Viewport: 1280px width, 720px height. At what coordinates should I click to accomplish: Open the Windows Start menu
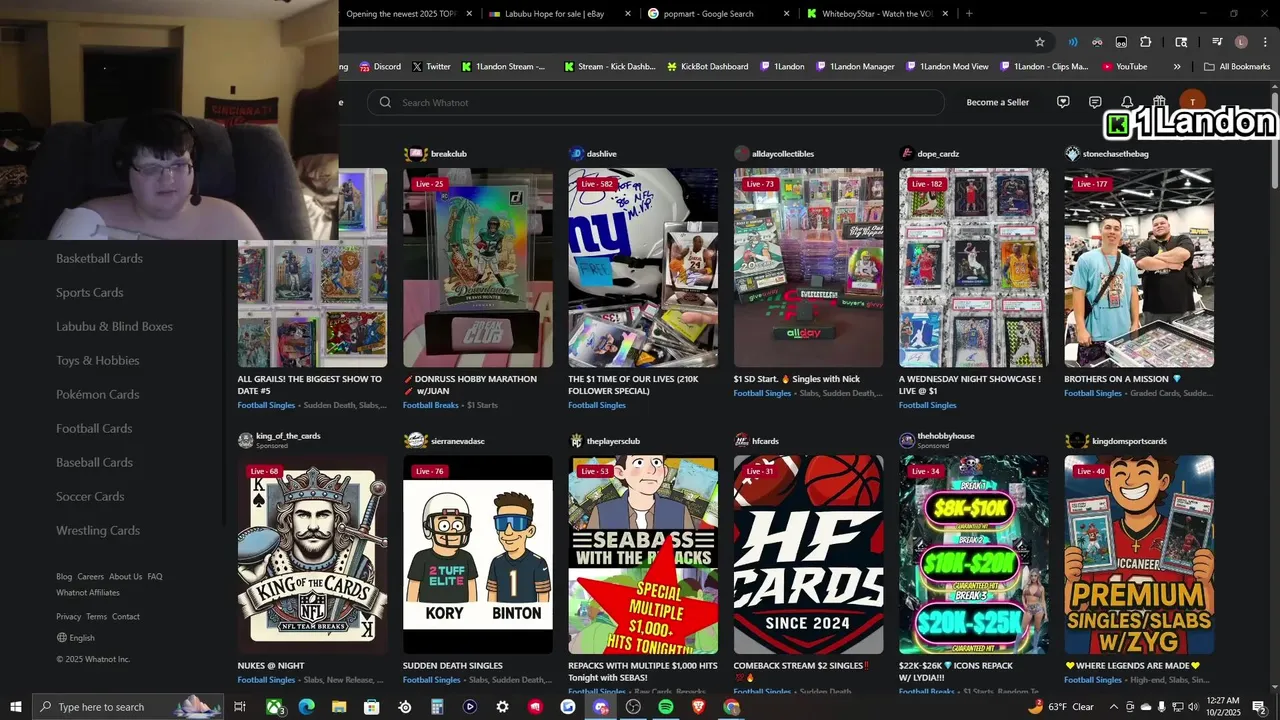[x=16, y=707]
